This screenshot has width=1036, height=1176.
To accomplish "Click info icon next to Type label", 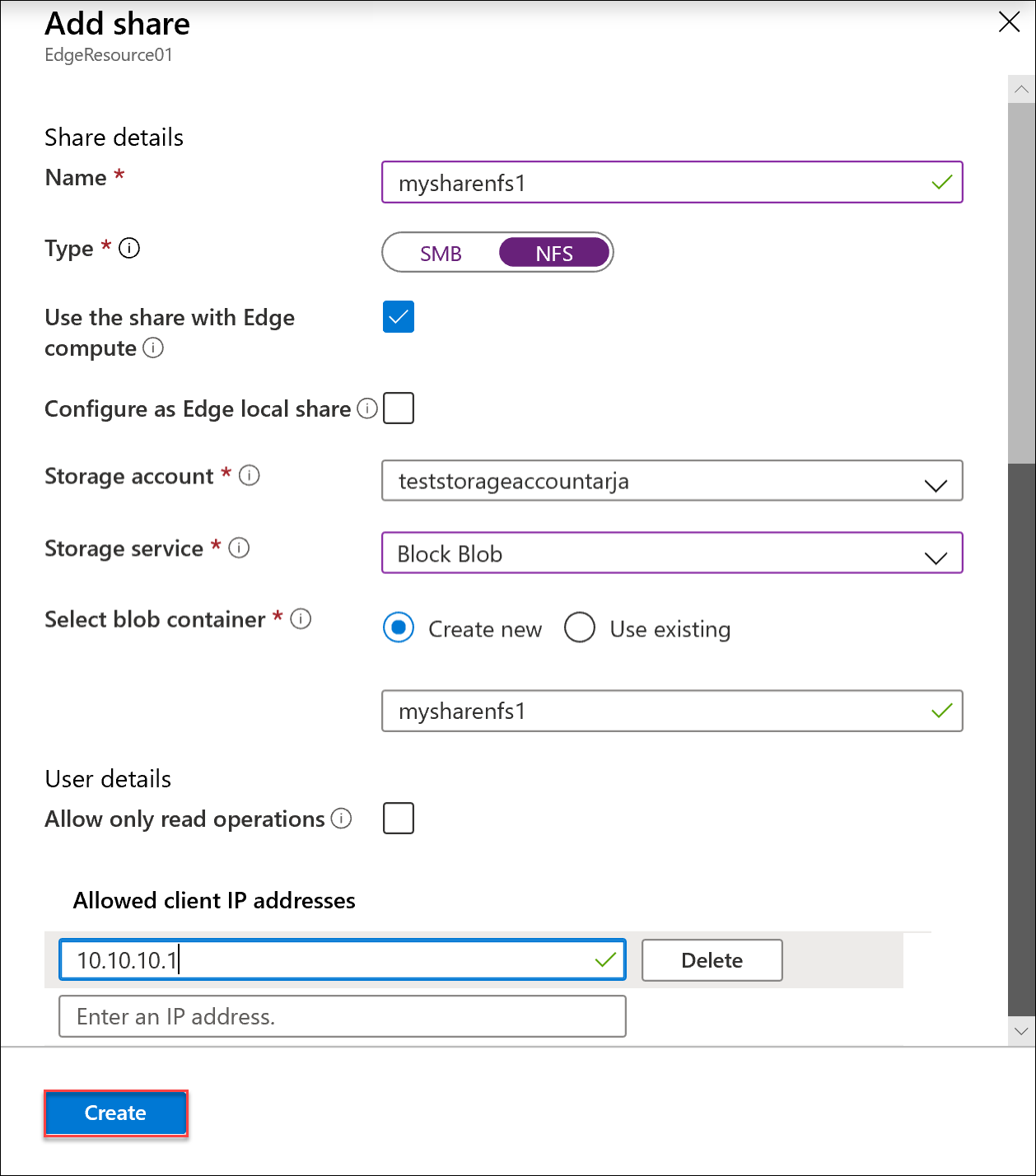I will tap(129, 248).
